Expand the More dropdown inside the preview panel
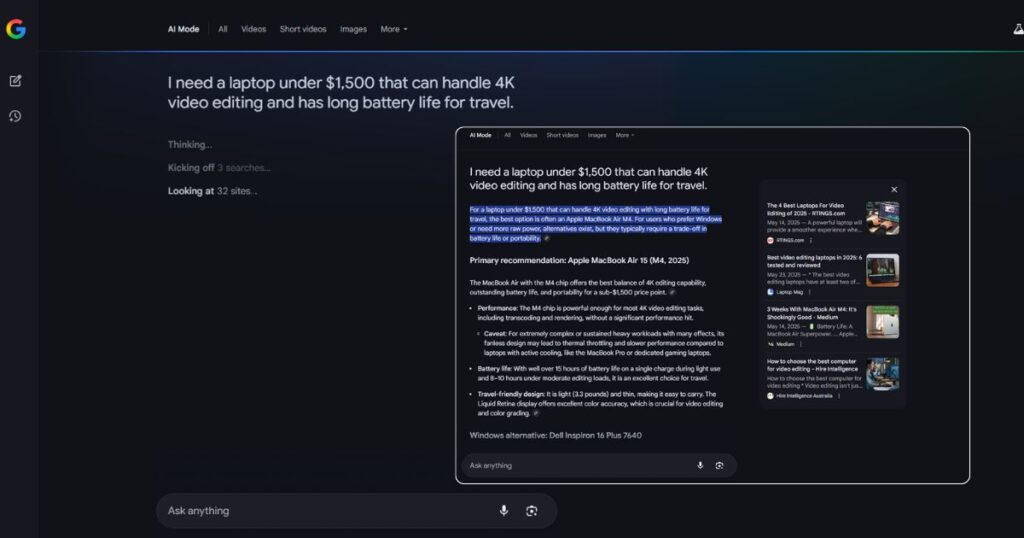The image size is (1024, 538). [625, 135]
